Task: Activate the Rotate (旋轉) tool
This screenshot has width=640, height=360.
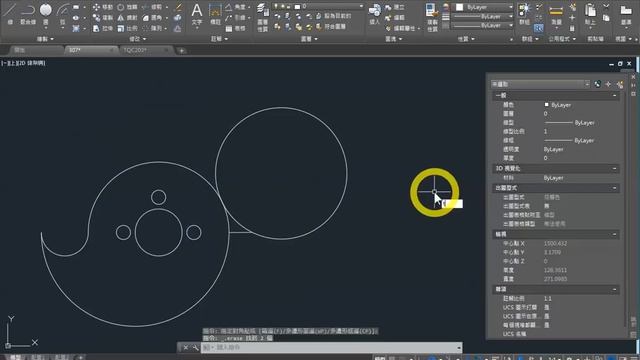Action: point(127,7)
